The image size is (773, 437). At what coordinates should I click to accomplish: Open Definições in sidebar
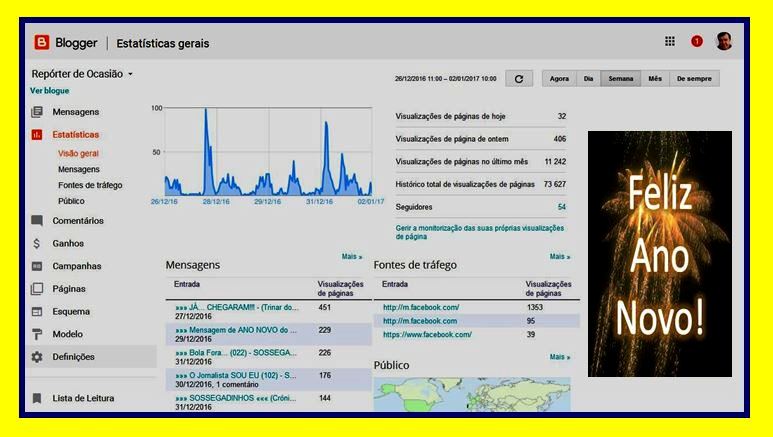click(73, 357)
